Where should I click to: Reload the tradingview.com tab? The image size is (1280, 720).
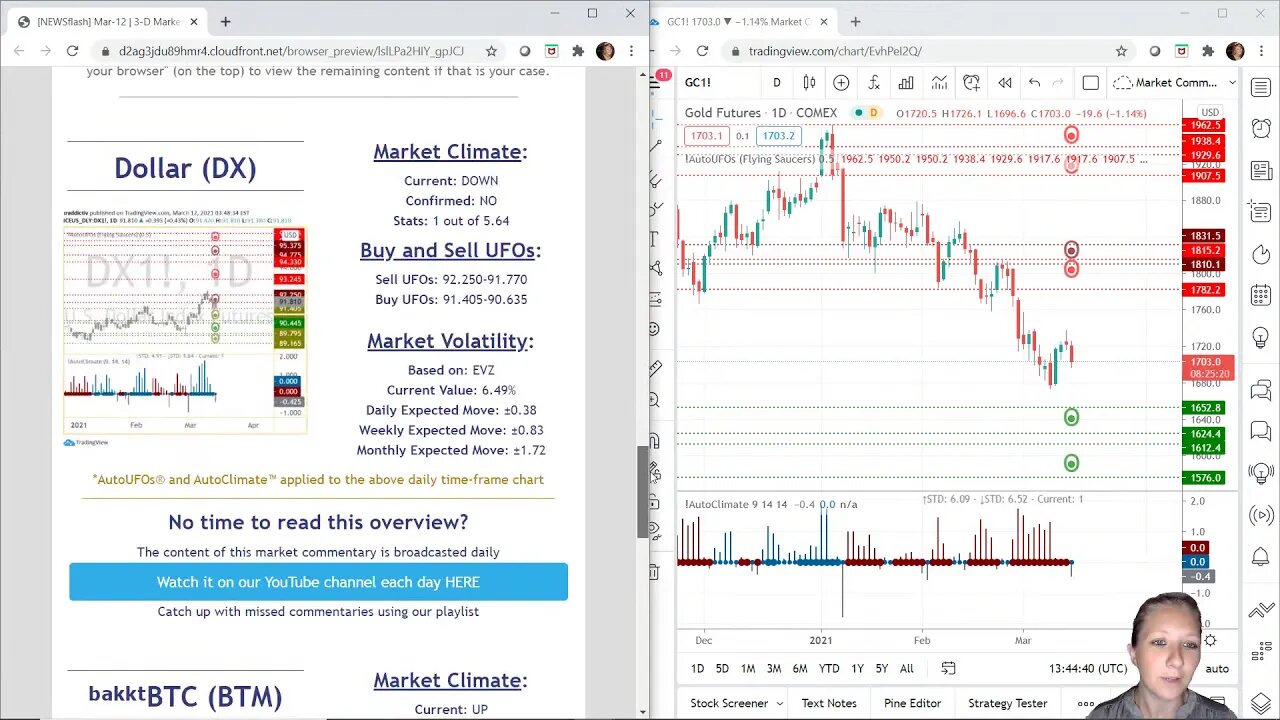click(x=703, y=51)
